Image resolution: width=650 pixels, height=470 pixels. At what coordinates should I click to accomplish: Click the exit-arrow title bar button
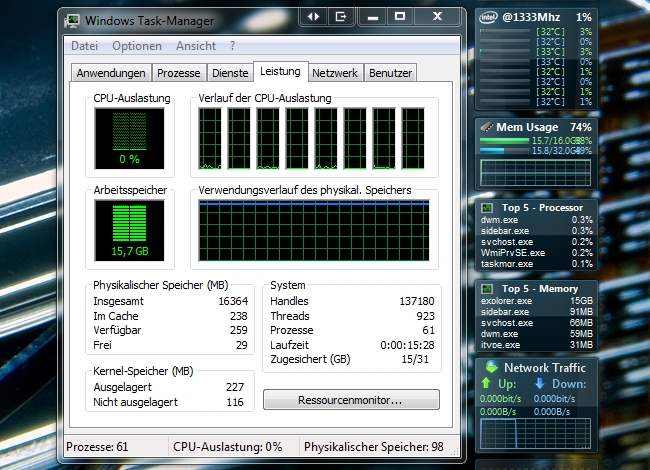341,17
